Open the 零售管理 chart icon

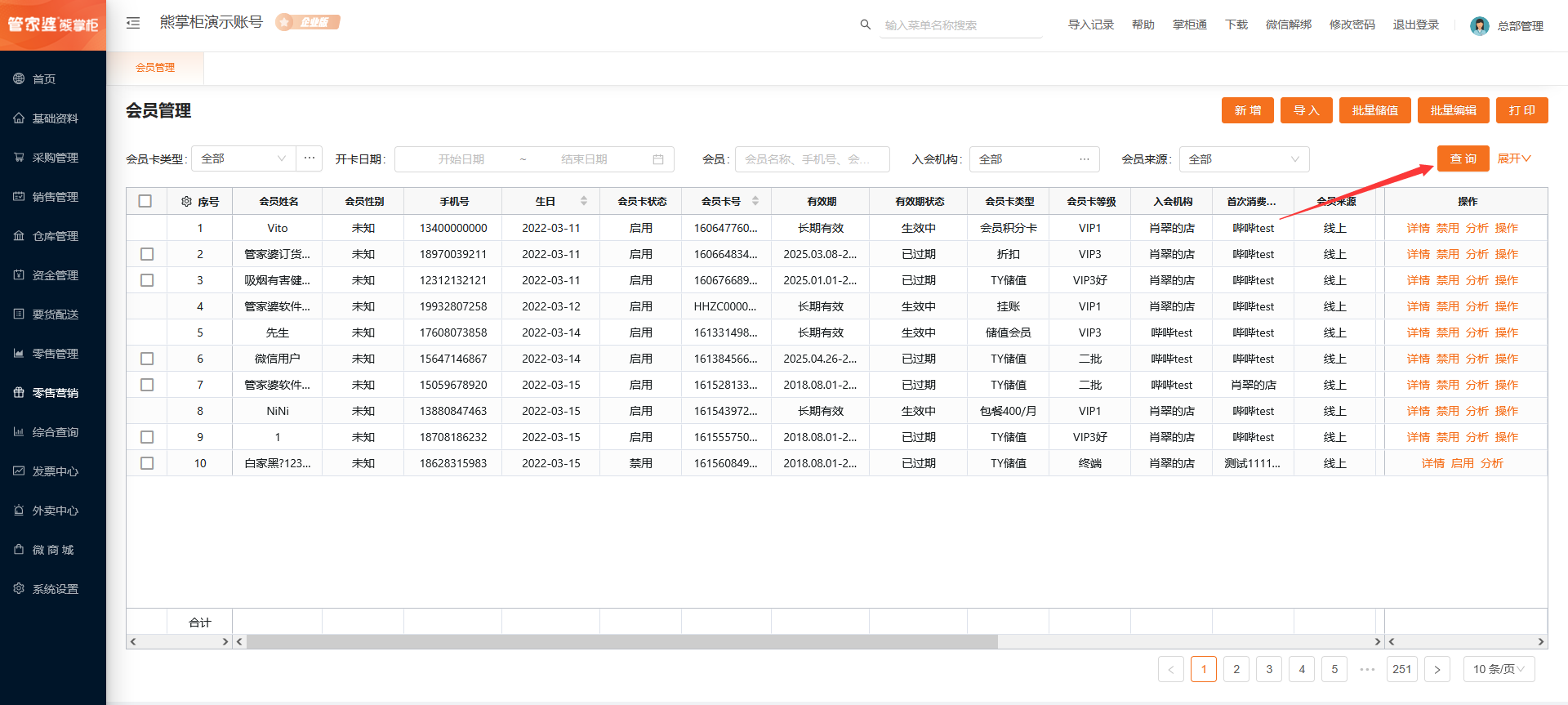(19, 353)
